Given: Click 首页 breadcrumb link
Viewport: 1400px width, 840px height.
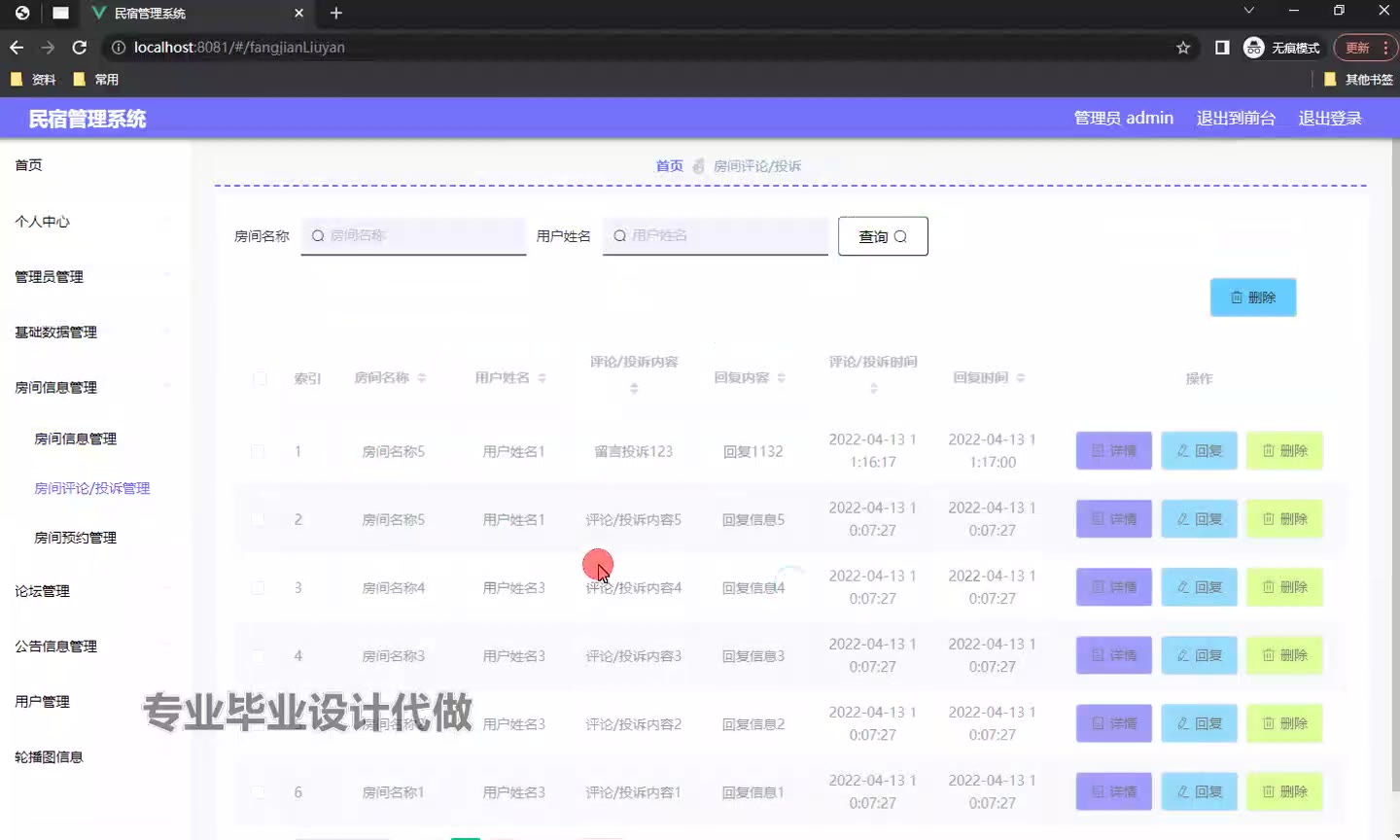Looking at the screenshot, I should point(669,166).
